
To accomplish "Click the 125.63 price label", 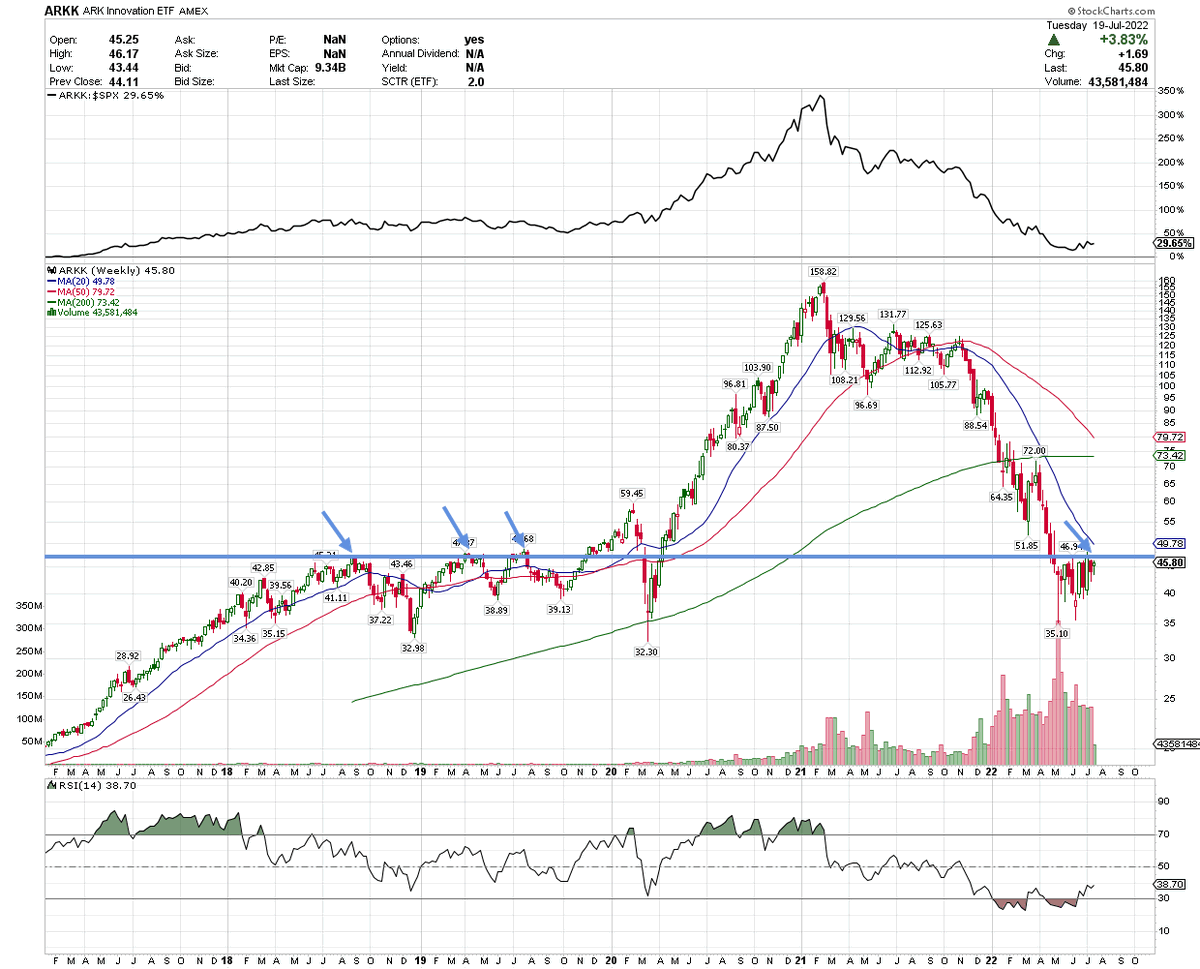I will [927, 325].
